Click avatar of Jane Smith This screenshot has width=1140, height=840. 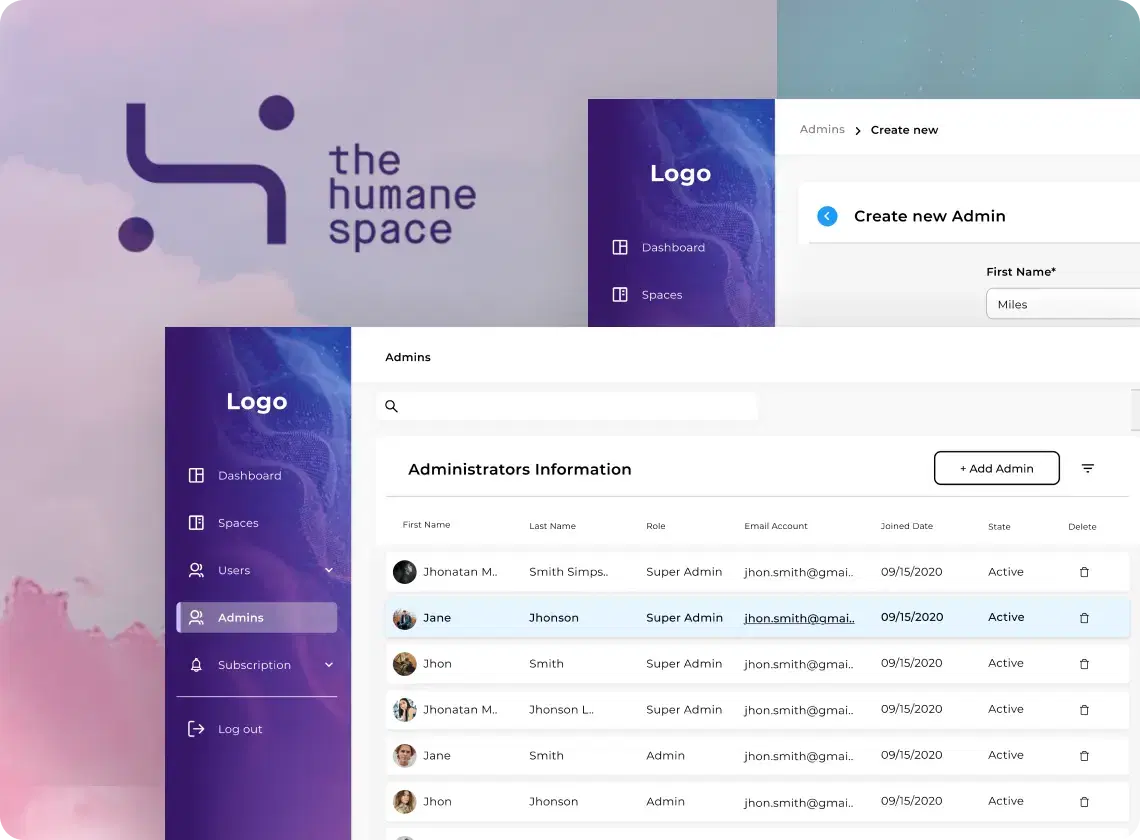click(x=404, y=756)
